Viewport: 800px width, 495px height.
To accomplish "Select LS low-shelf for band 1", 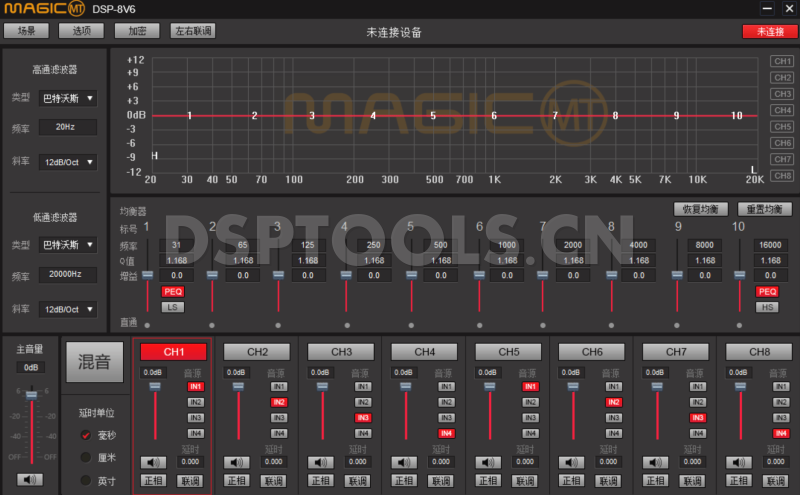I will coord(173,307).
